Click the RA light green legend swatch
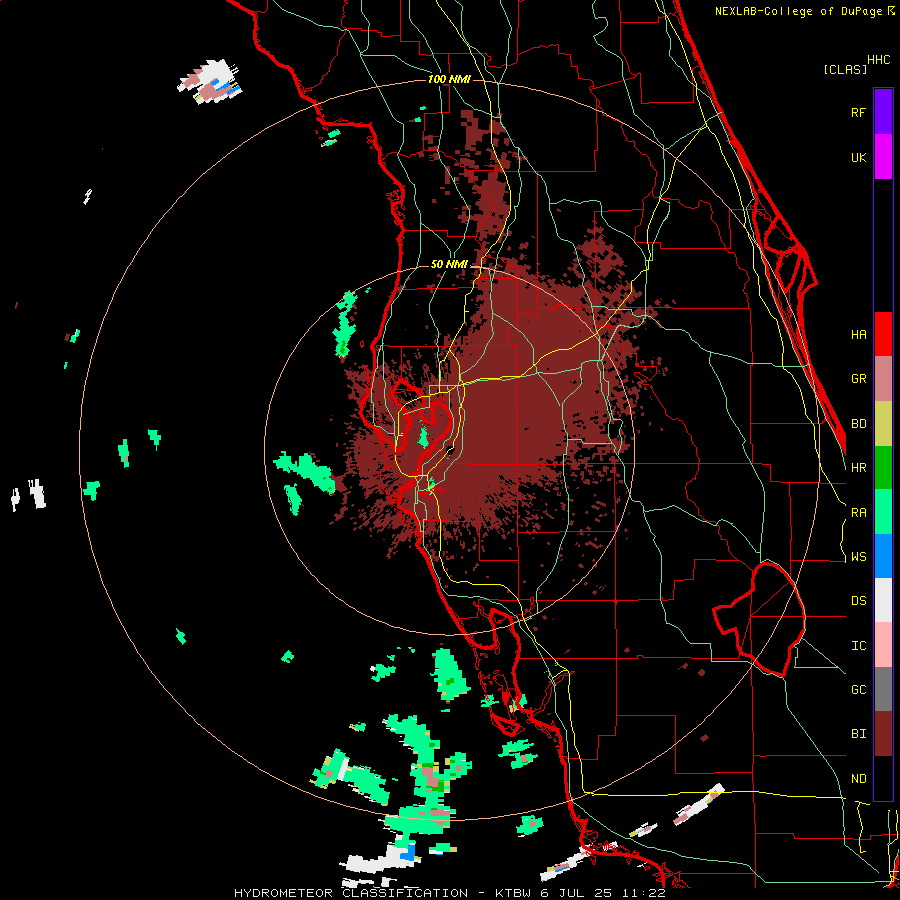This screenshot has height=900, width=900. [x=883, y=512]
